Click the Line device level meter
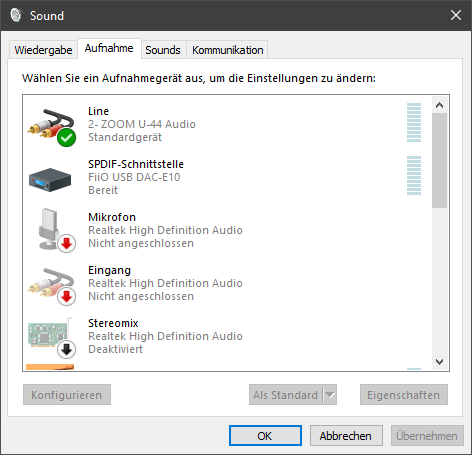 414,122
